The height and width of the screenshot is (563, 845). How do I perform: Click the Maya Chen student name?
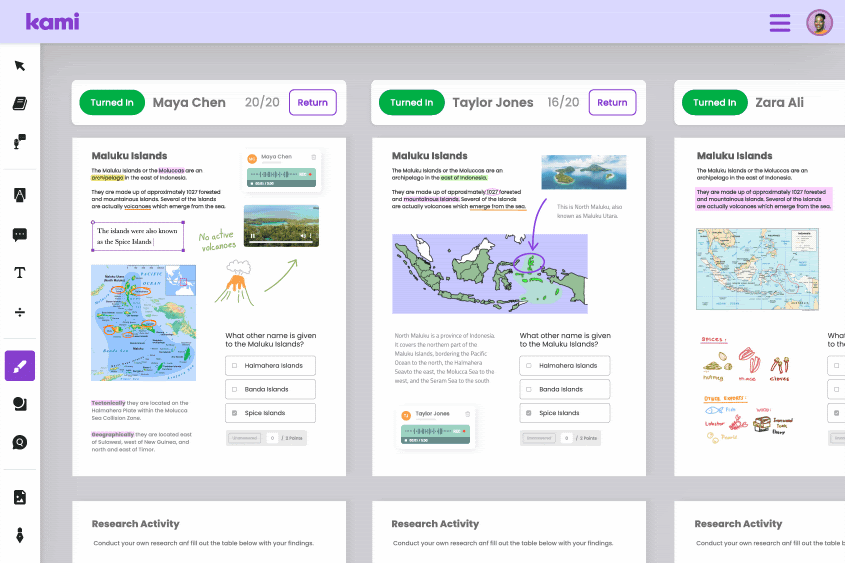tap(189, 102)
